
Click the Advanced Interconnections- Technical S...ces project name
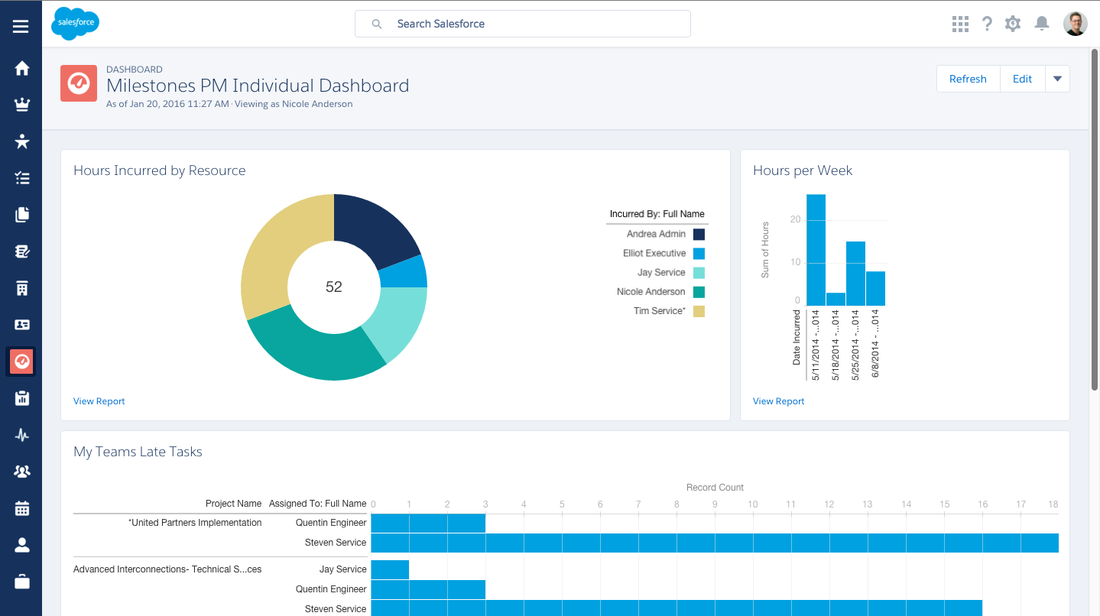click(167, 569)
